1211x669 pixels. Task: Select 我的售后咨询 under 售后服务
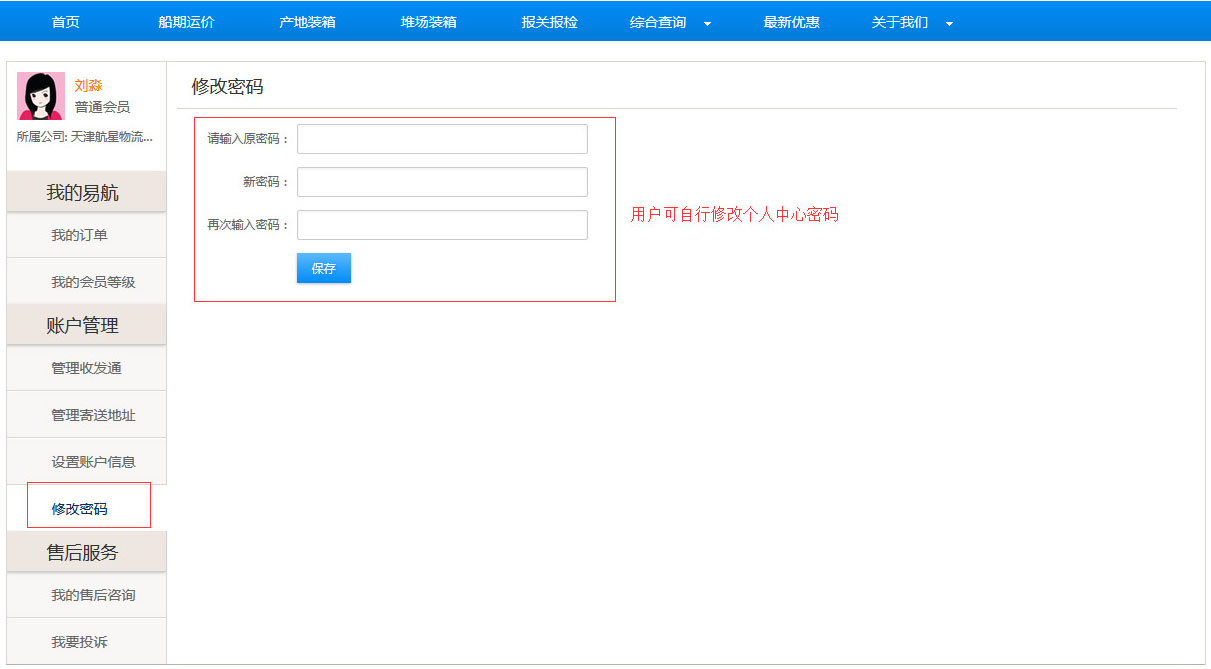(93, 595)
